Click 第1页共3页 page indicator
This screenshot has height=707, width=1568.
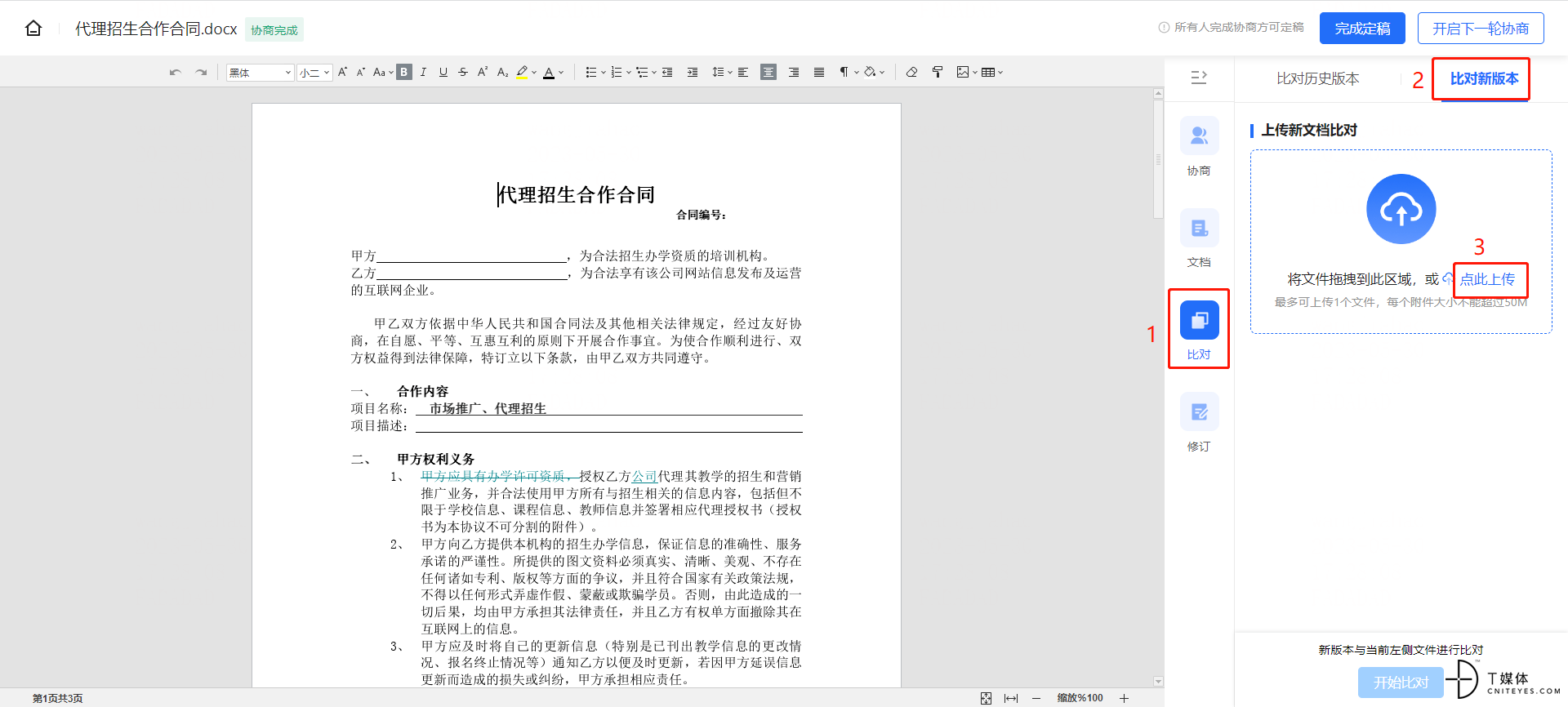coord(57,698)
